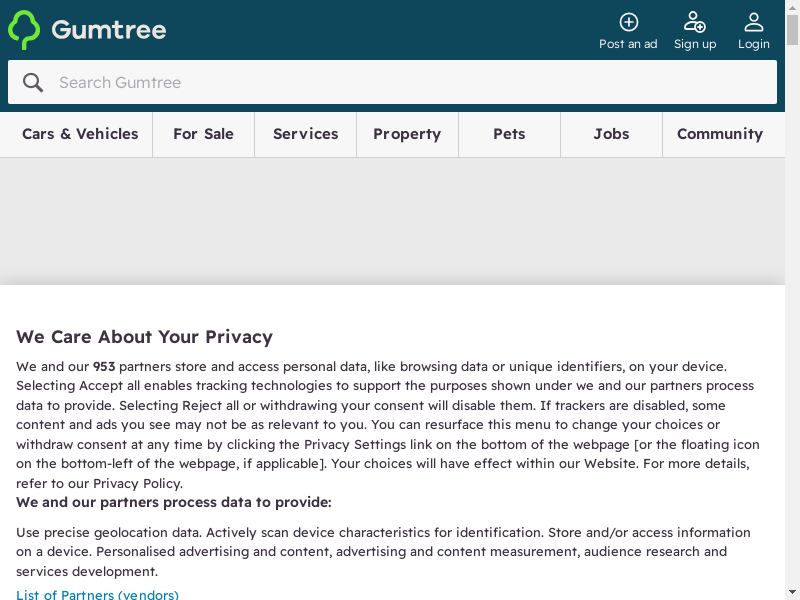The image size is (800, 600).
Task: Focus the Search Gumtree input field
Action: point(400,82)
